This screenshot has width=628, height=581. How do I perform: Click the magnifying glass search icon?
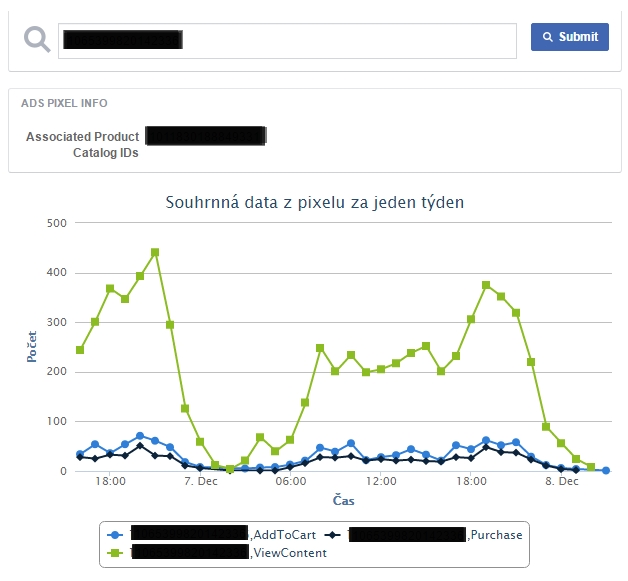[x=37, y=39]
